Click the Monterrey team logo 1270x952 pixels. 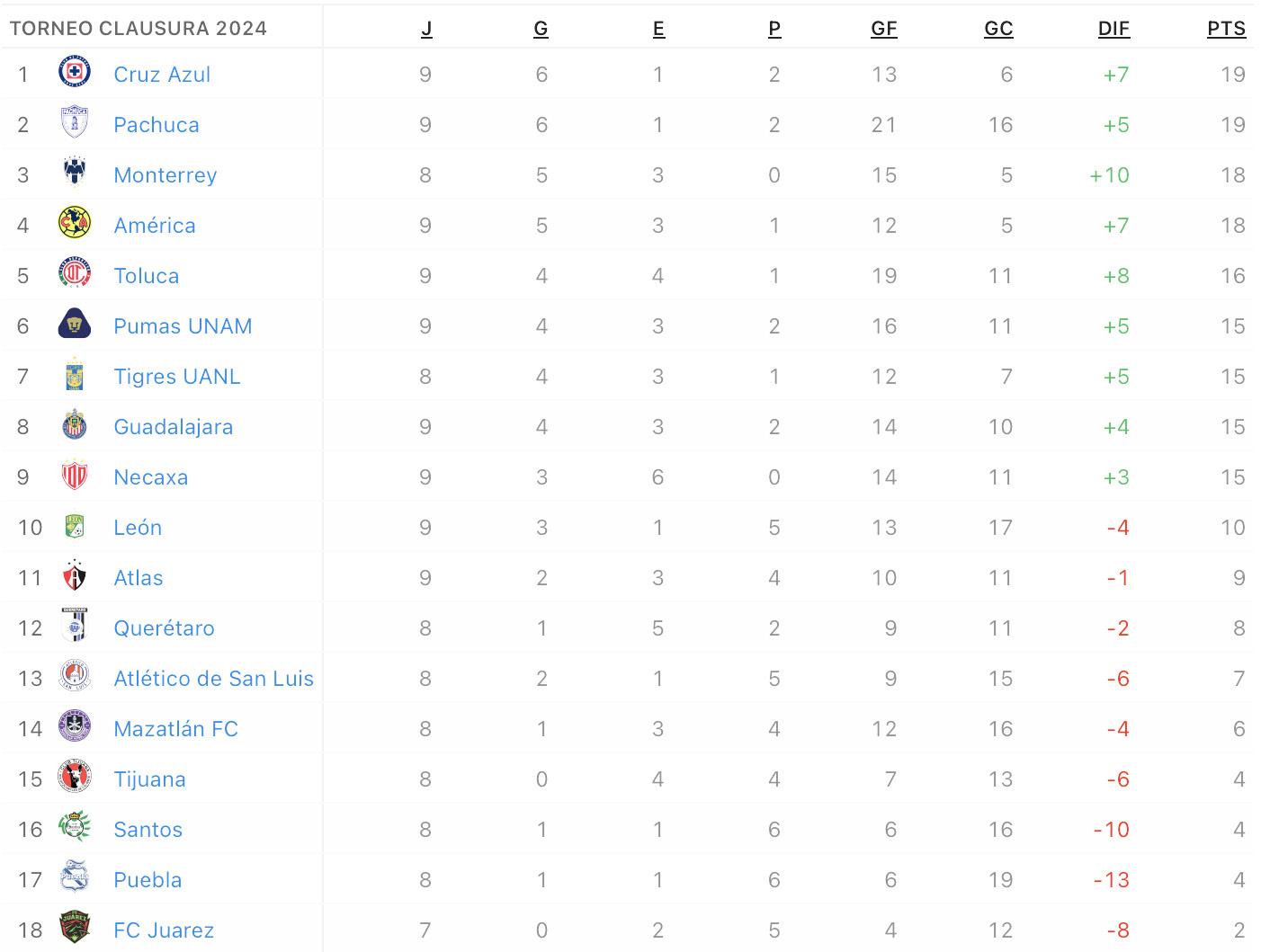point(75,172)
